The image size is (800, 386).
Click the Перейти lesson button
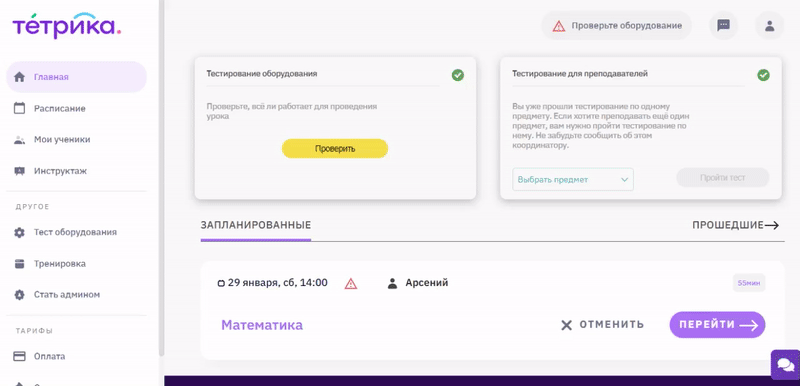coord(717,325)
